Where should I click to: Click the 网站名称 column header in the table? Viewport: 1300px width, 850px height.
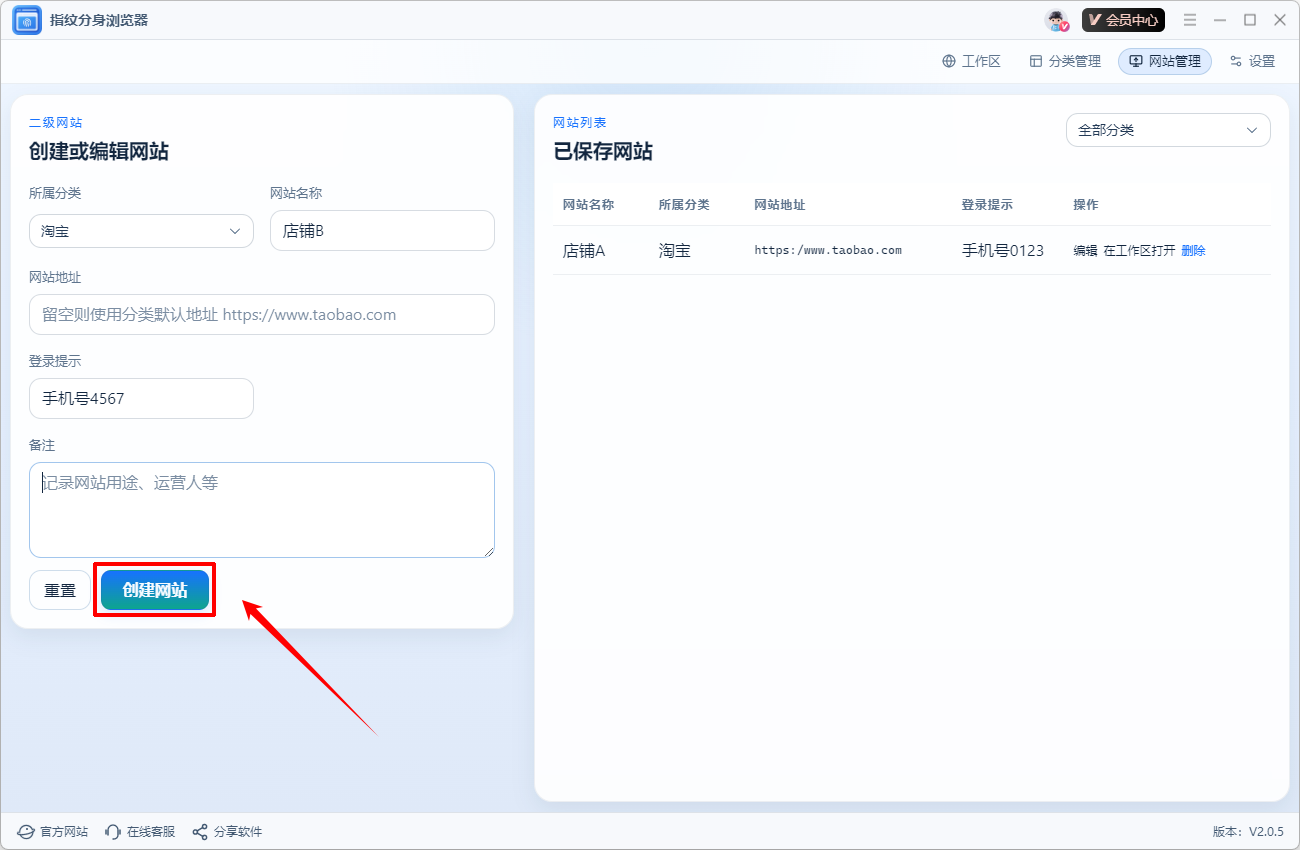point(588,204)
